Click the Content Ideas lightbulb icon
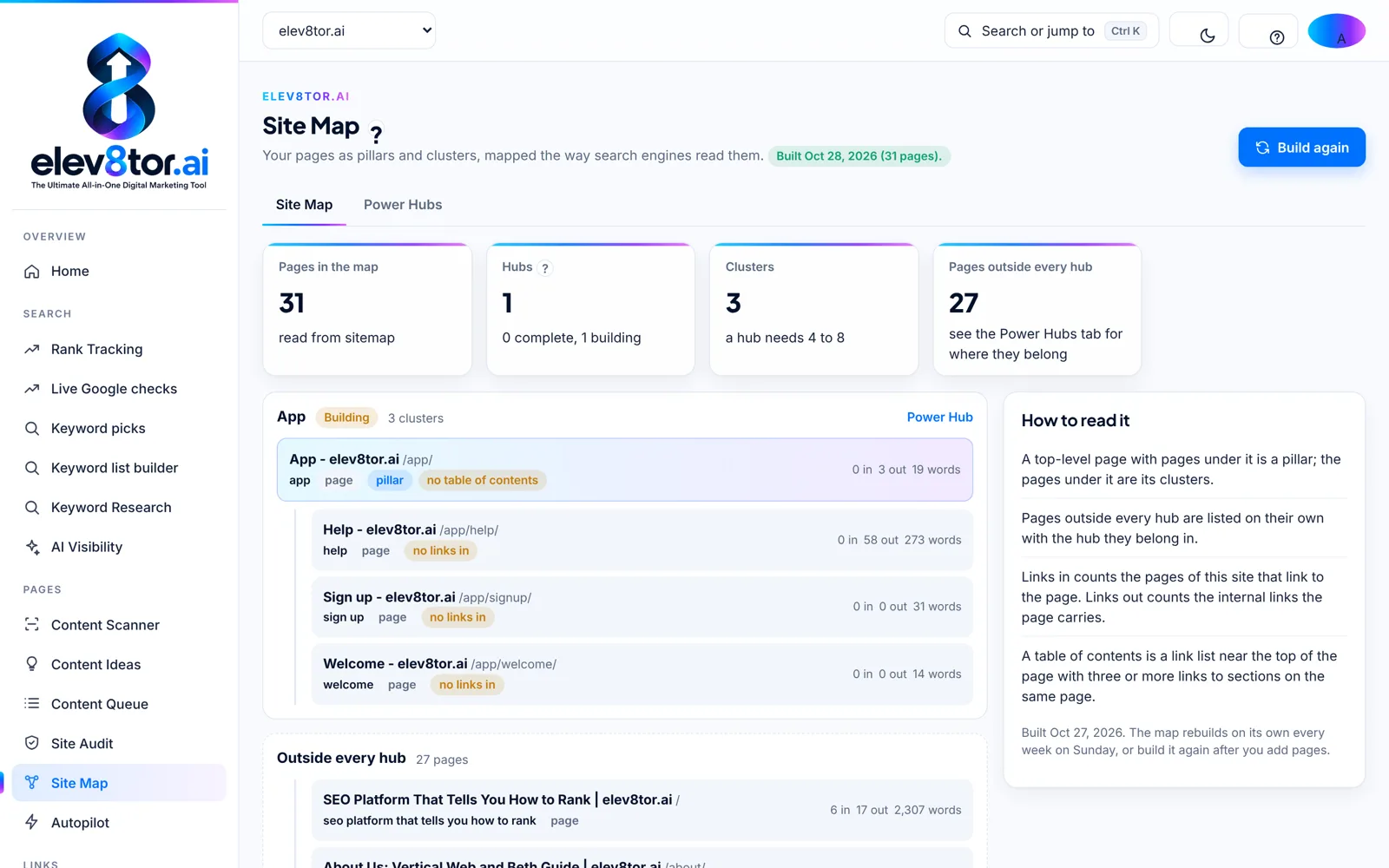The height and width of the screenshot is (868, 1389). (x=32, y=664)
